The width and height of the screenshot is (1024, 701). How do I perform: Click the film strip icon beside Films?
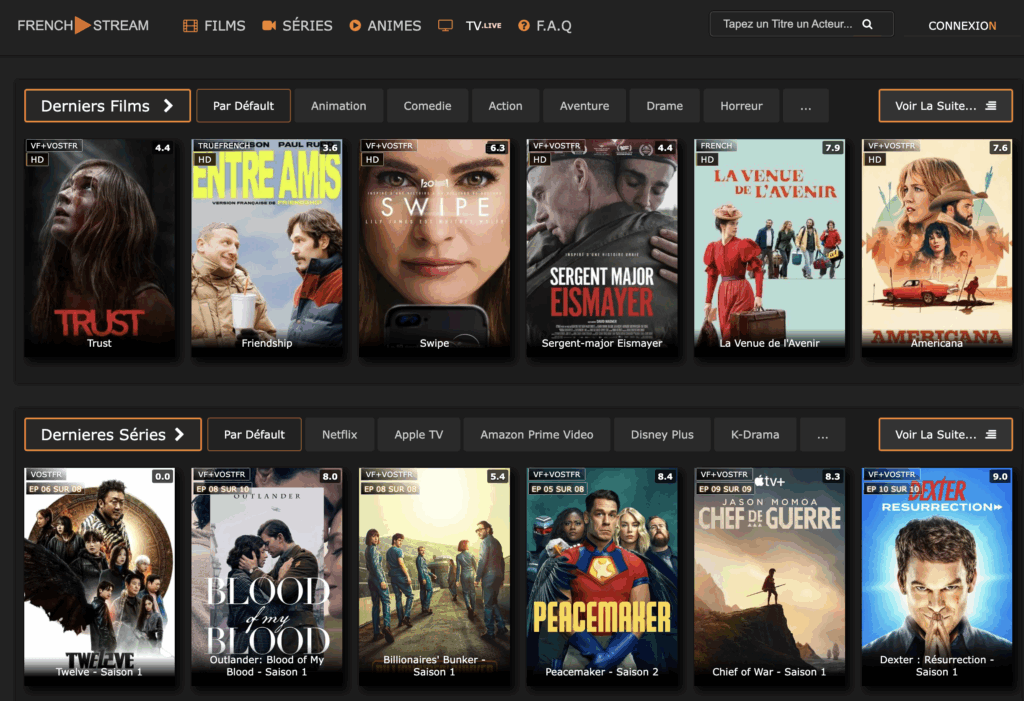[x=190, y=26]
